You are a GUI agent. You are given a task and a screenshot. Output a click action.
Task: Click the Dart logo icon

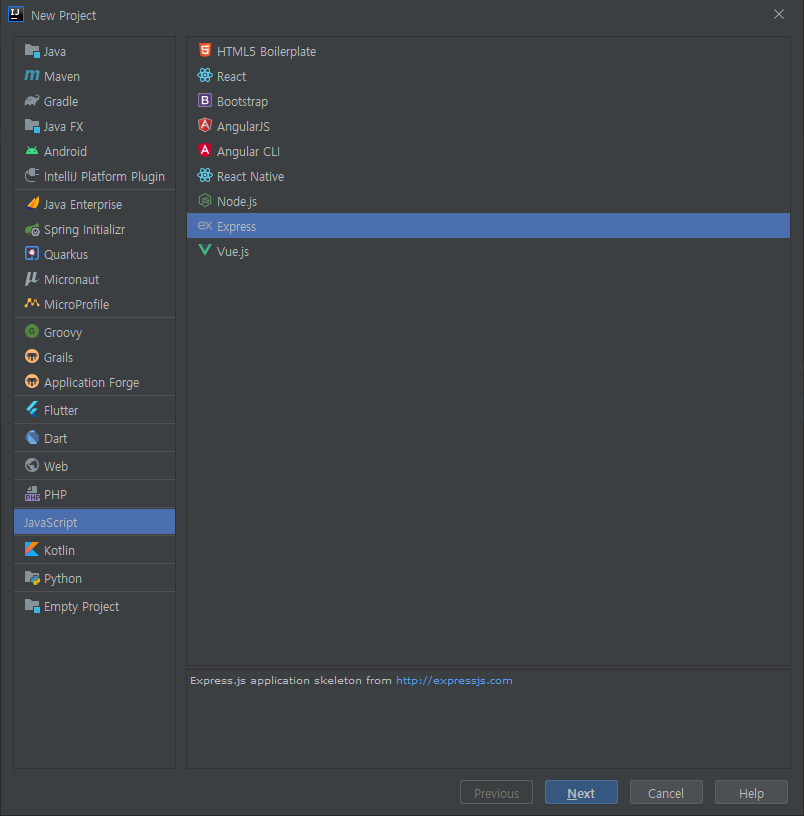point(32,438)
